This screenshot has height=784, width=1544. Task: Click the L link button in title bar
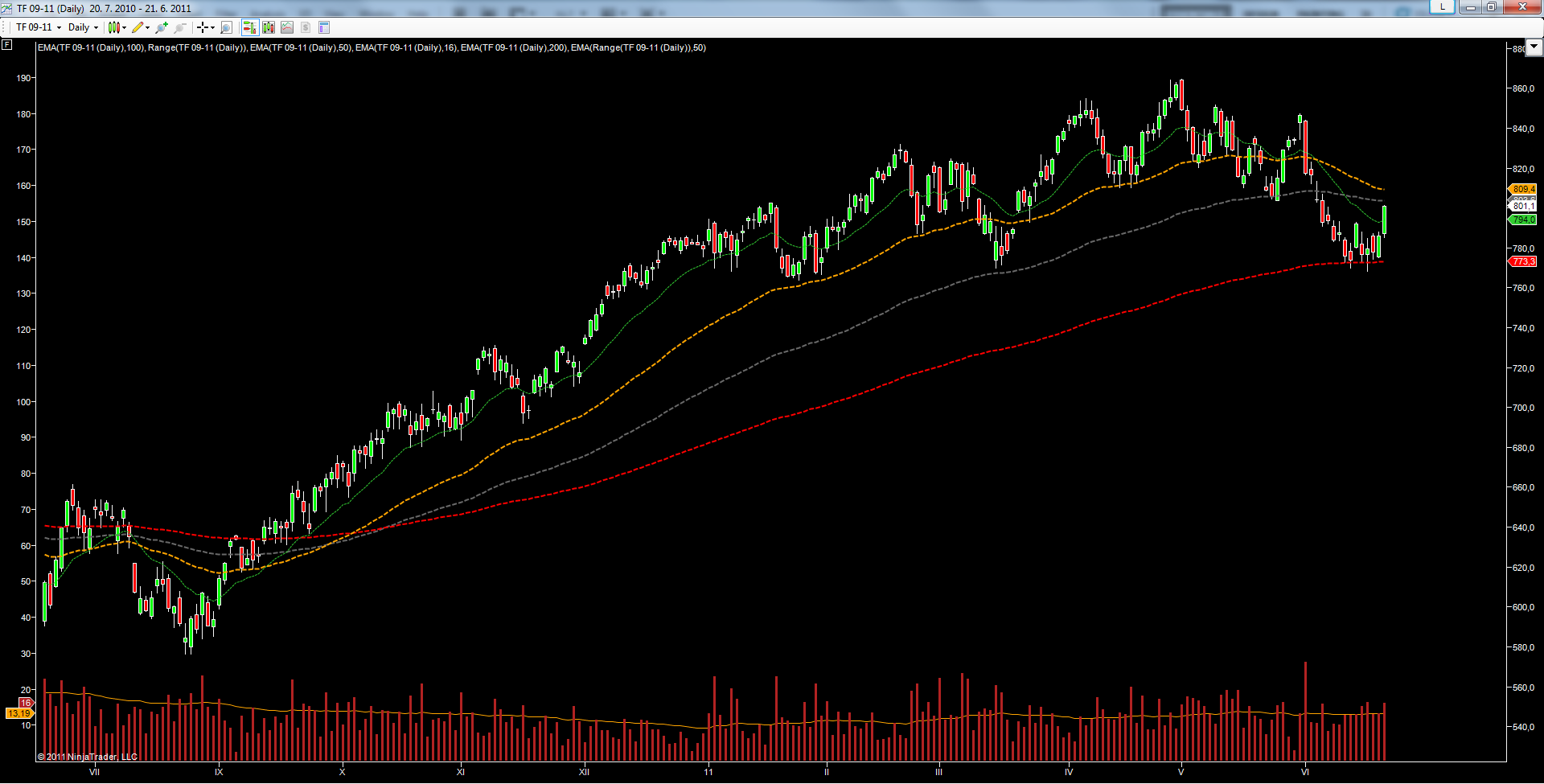(1443, 6)
